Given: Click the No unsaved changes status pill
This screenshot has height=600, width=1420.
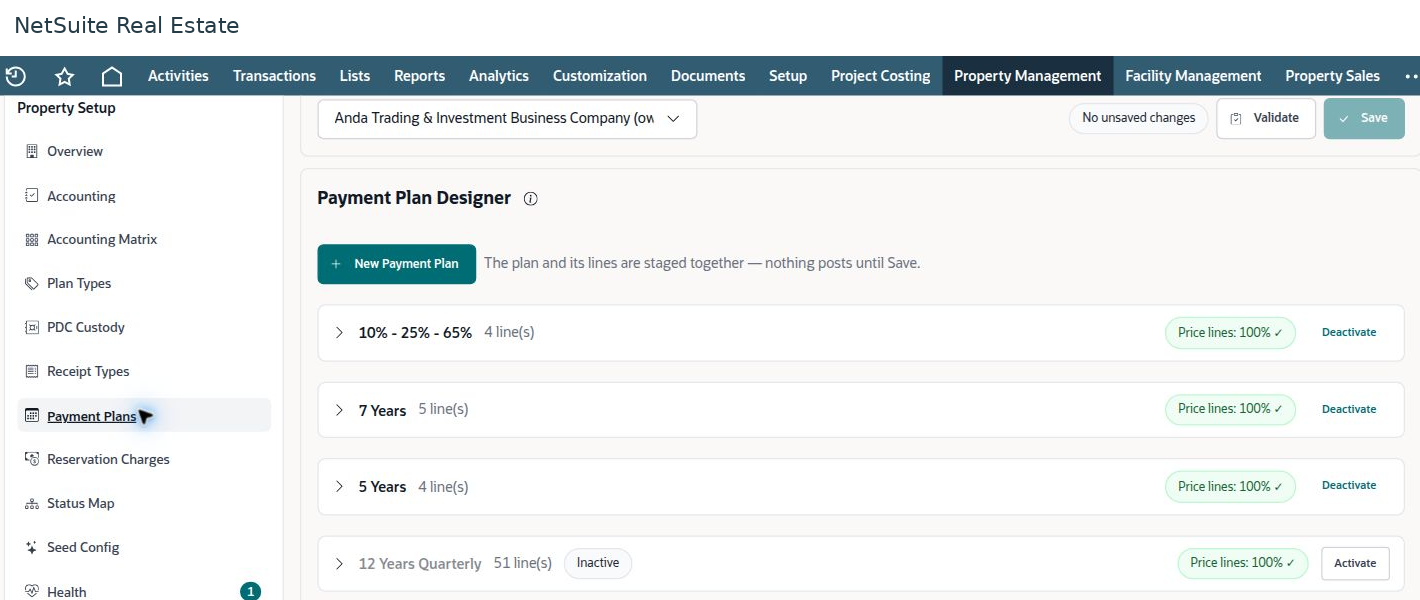Looking at the screenshot, I should pyautogui.click(x=1138, y=118).
